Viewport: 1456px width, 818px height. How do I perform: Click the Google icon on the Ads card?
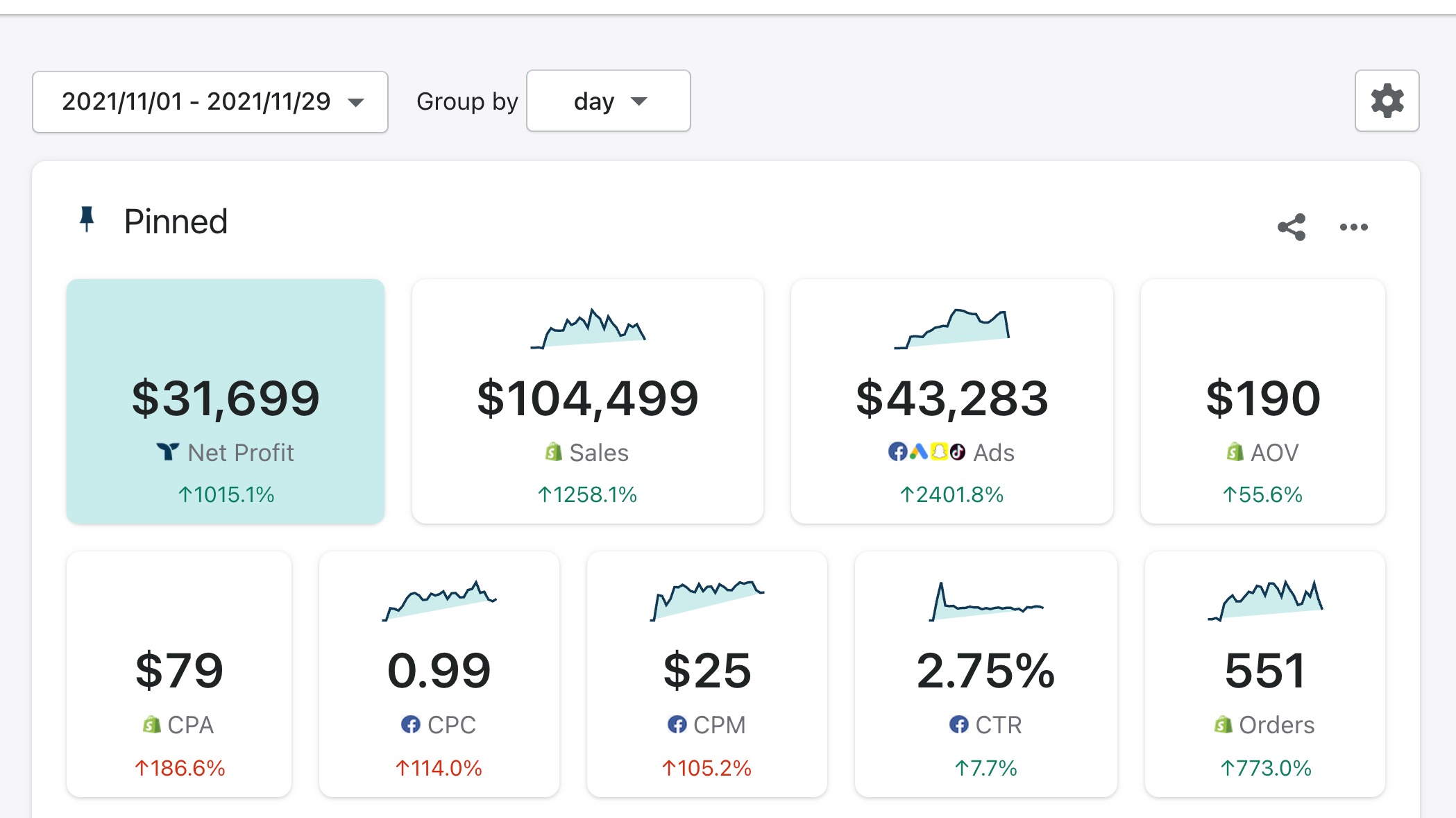(x=919, y=451)
